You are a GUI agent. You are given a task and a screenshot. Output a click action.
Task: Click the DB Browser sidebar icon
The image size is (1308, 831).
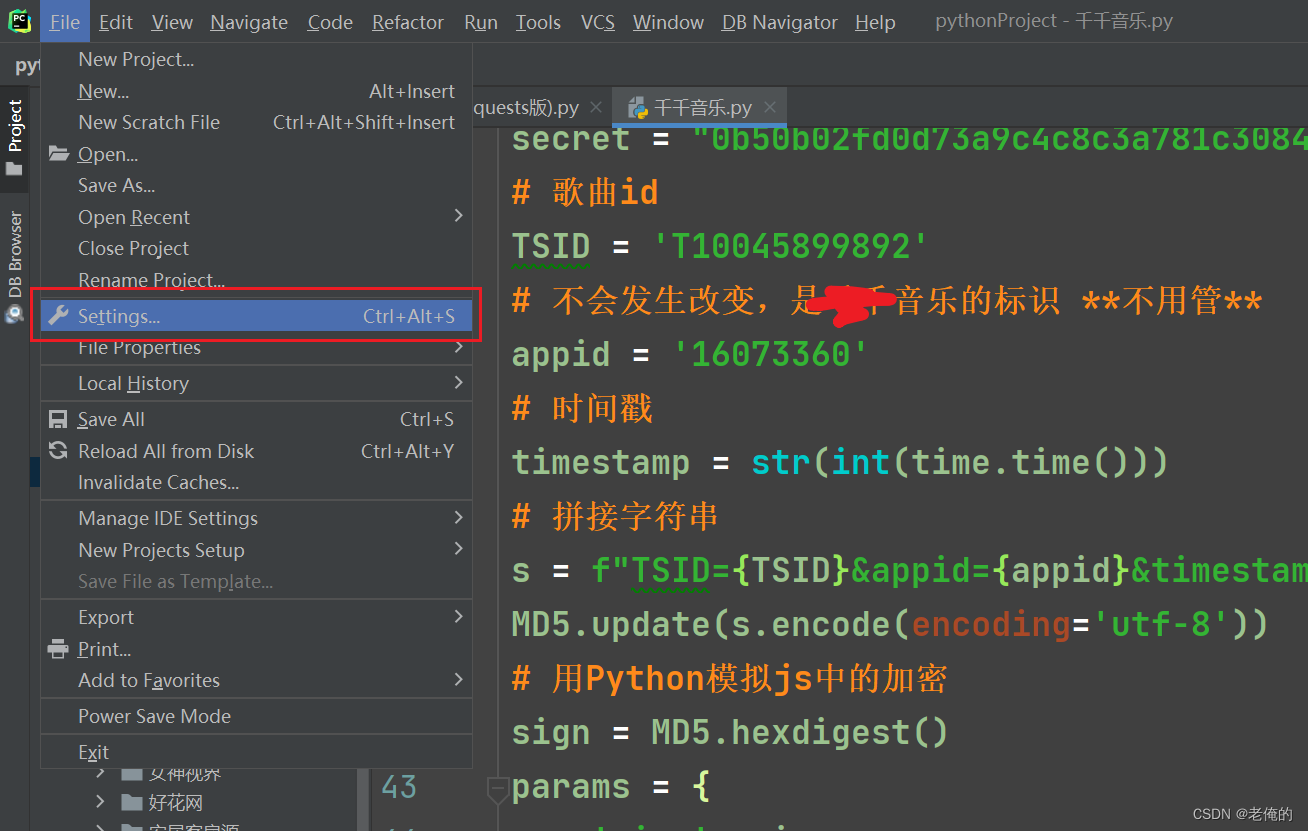click(x=14, y=313)
